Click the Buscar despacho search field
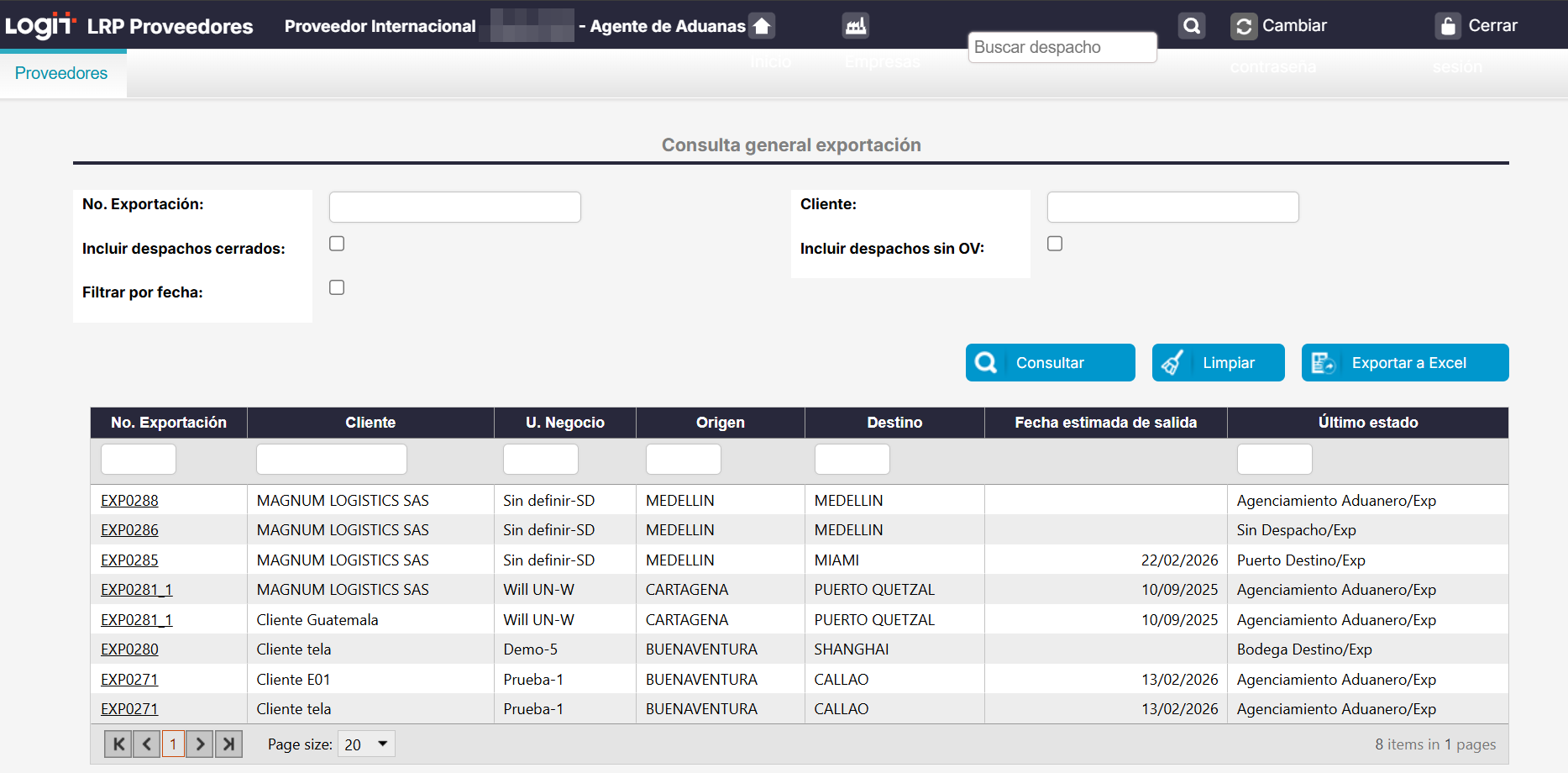The width and height of the screenshot is (1568, 773). [1062, 48]
